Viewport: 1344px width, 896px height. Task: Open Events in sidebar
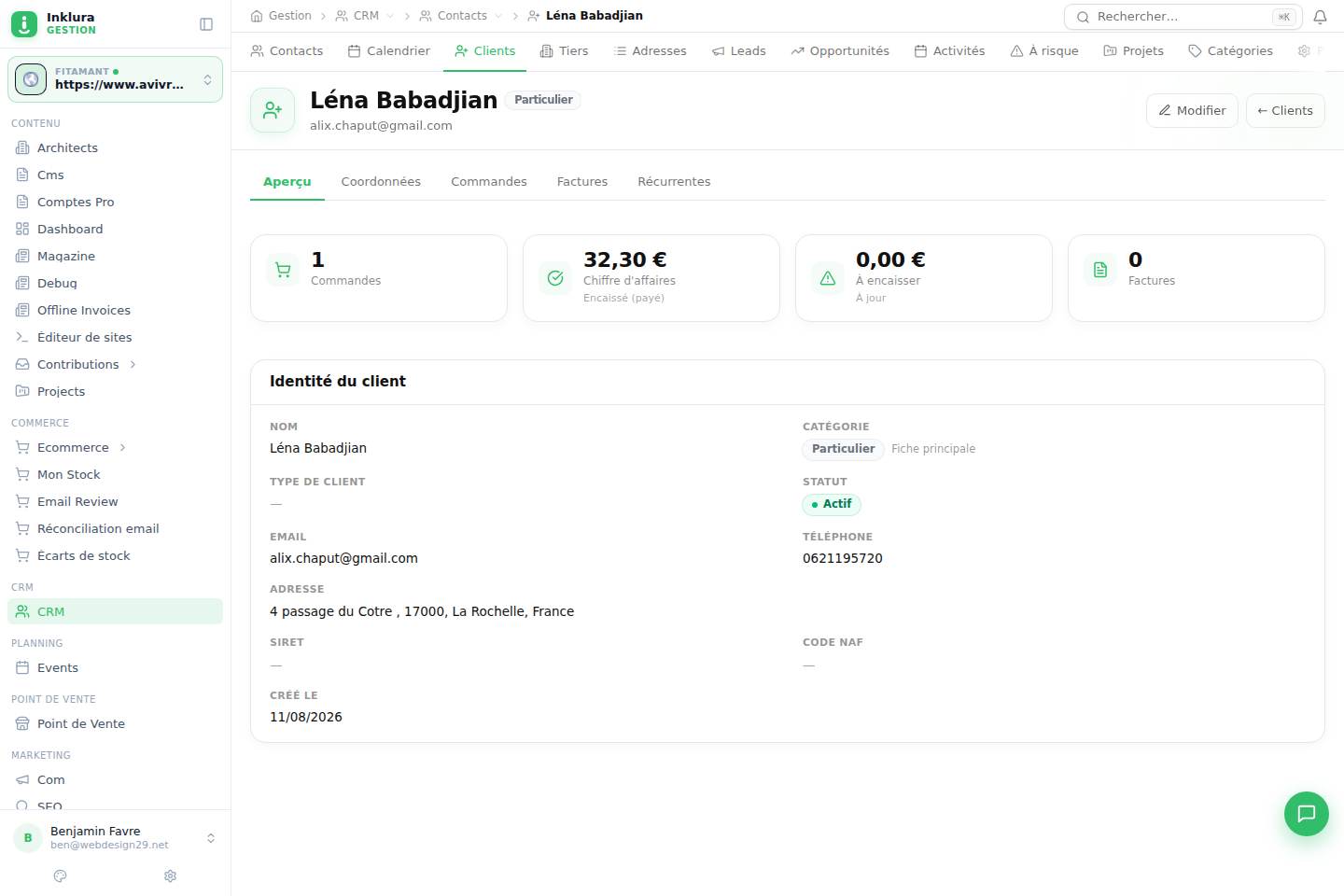pyautogui.click(x=116, y=667)
